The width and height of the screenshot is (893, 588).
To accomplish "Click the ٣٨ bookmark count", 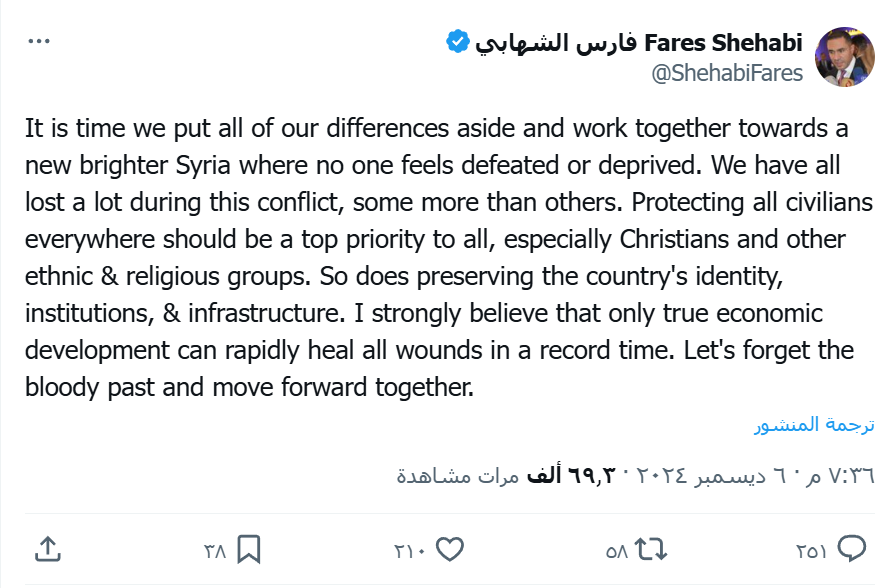I will tap(215, 550).
